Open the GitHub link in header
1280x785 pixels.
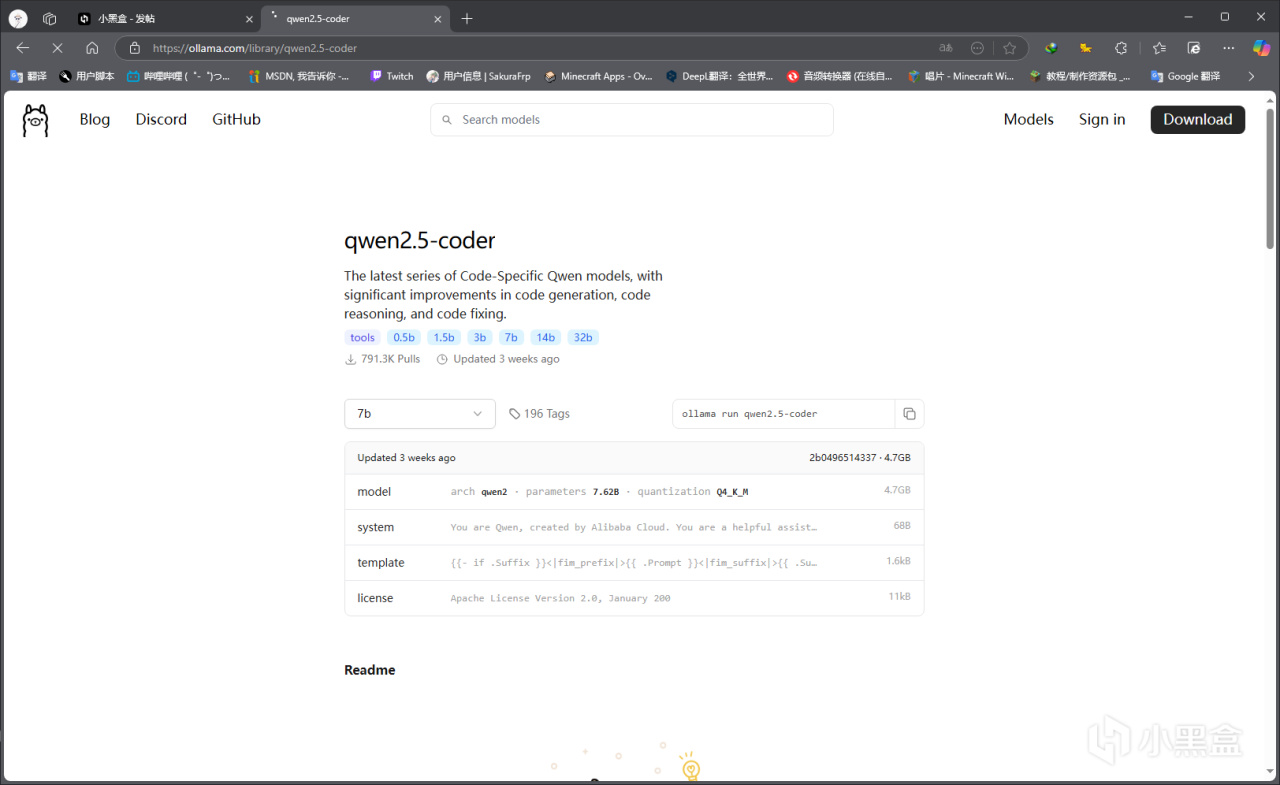[236, 120]
